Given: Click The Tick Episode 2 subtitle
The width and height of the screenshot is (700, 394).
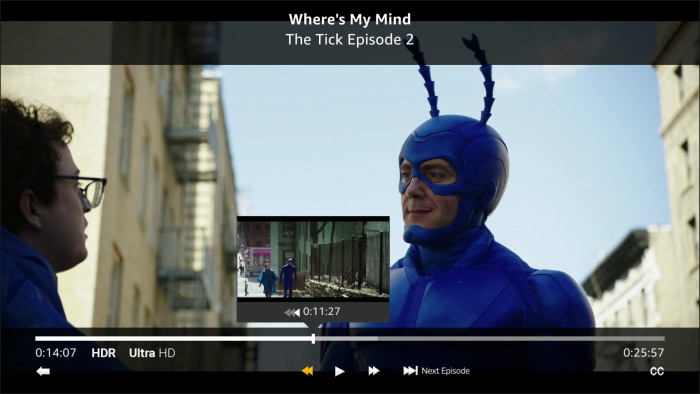Looking at the screenshot, I should point(350,39).
